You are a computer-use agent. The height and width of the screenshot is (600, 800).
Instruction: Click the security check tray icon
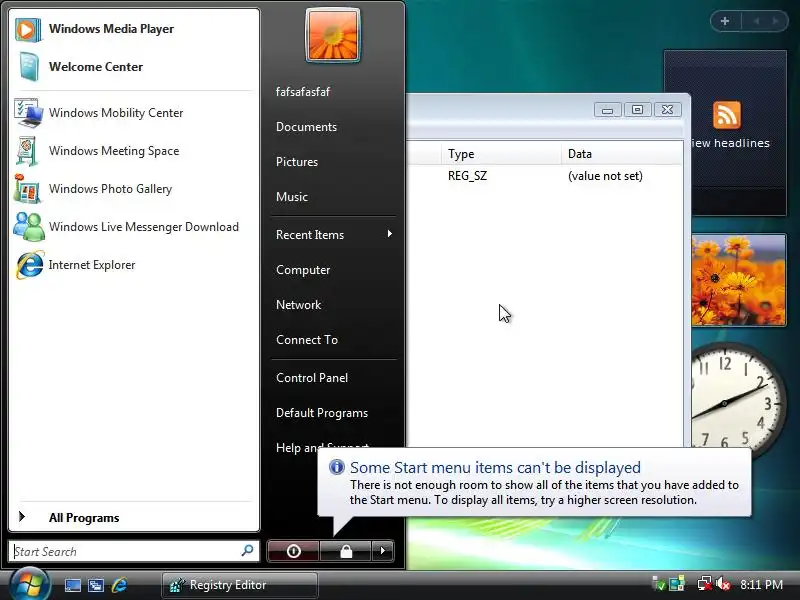point(659,584)
